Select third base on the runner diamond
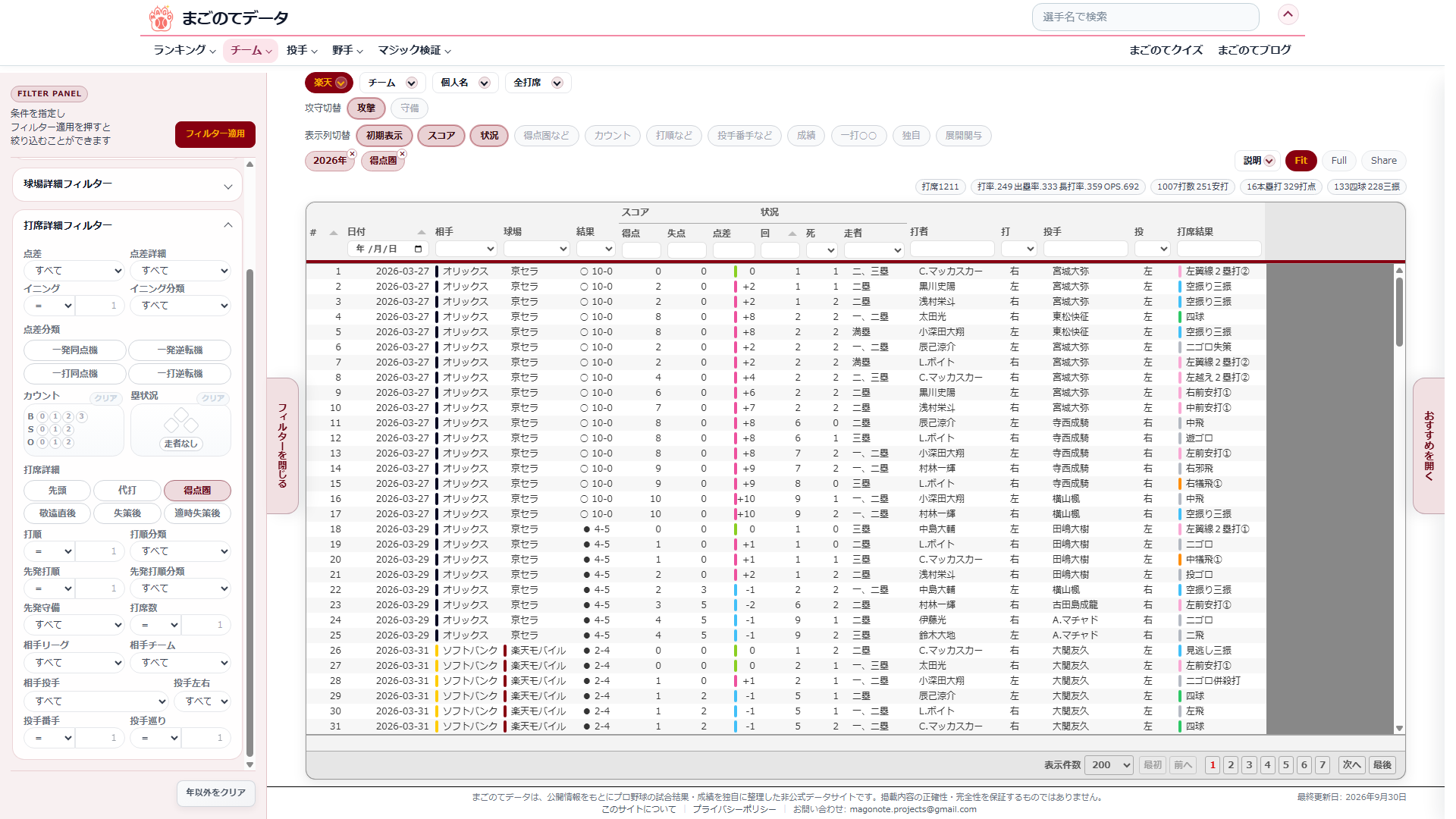The width and height of the screenshot is (1456, 819). click(171, 425)
